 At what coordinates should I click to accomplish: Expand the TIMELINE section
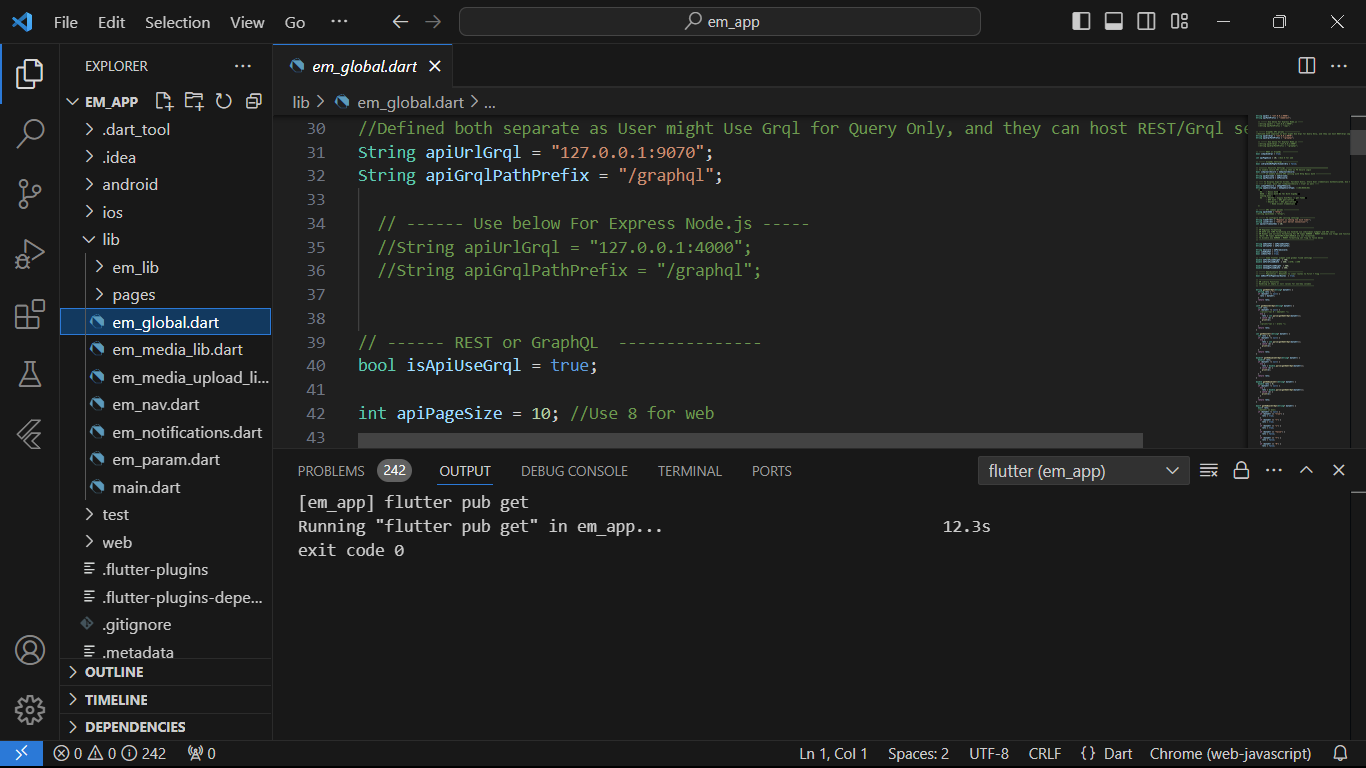click(x=165, y=700)
